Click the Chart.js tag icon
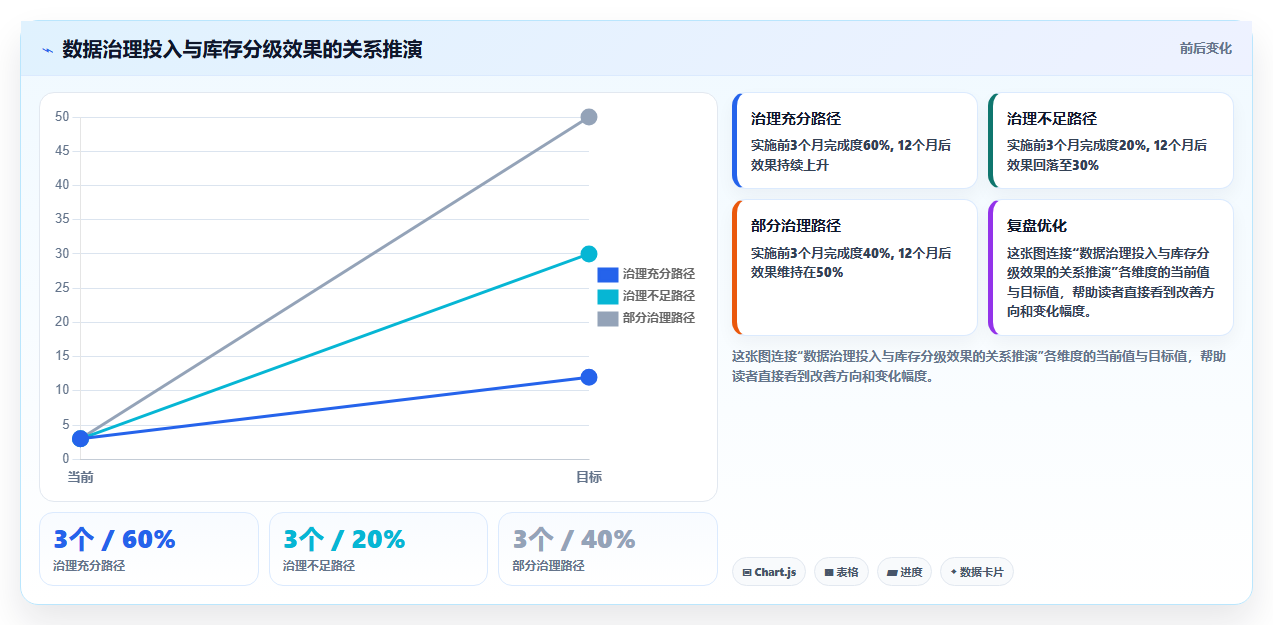1273x625 pixels. tap(747, 573)
